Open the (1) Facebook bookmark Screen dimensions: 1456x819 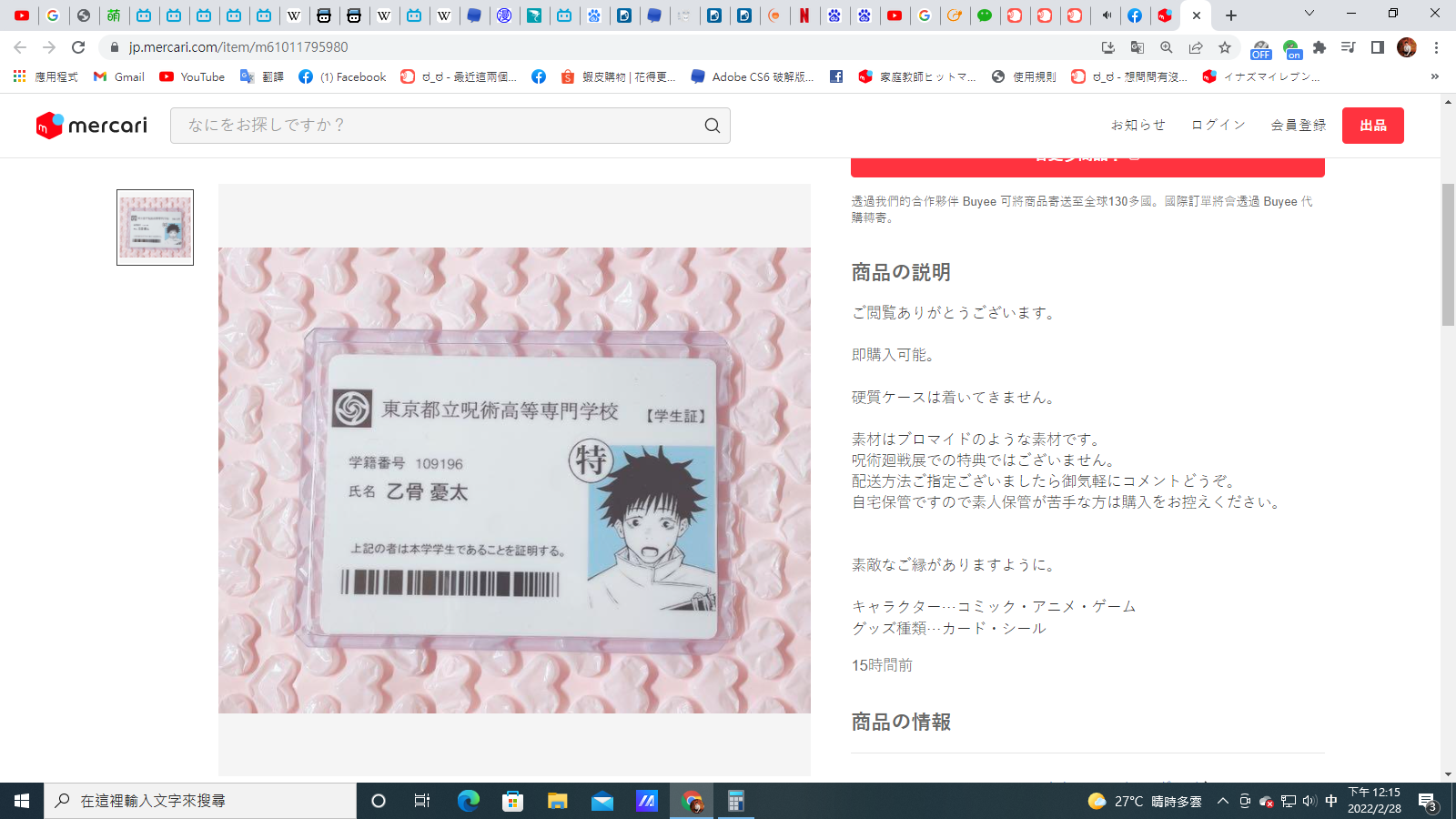tap(343, 77)
